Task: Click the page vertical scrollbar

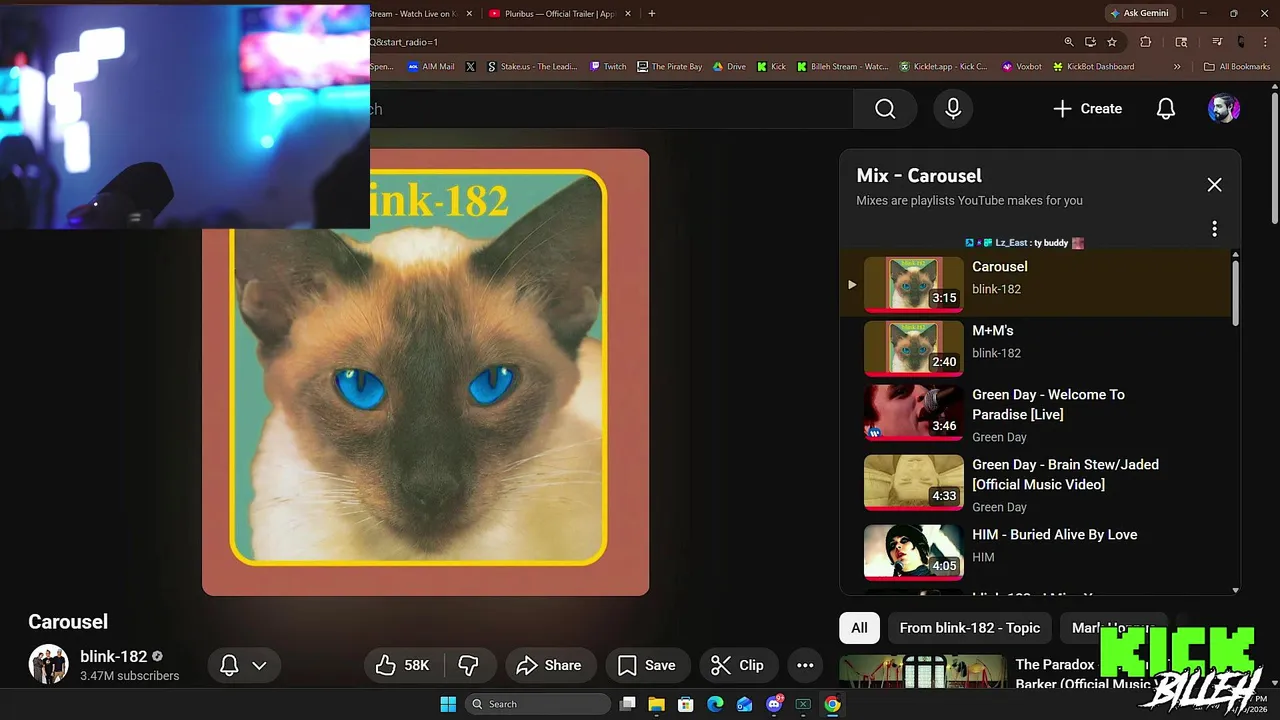Action: [1274, 160]
